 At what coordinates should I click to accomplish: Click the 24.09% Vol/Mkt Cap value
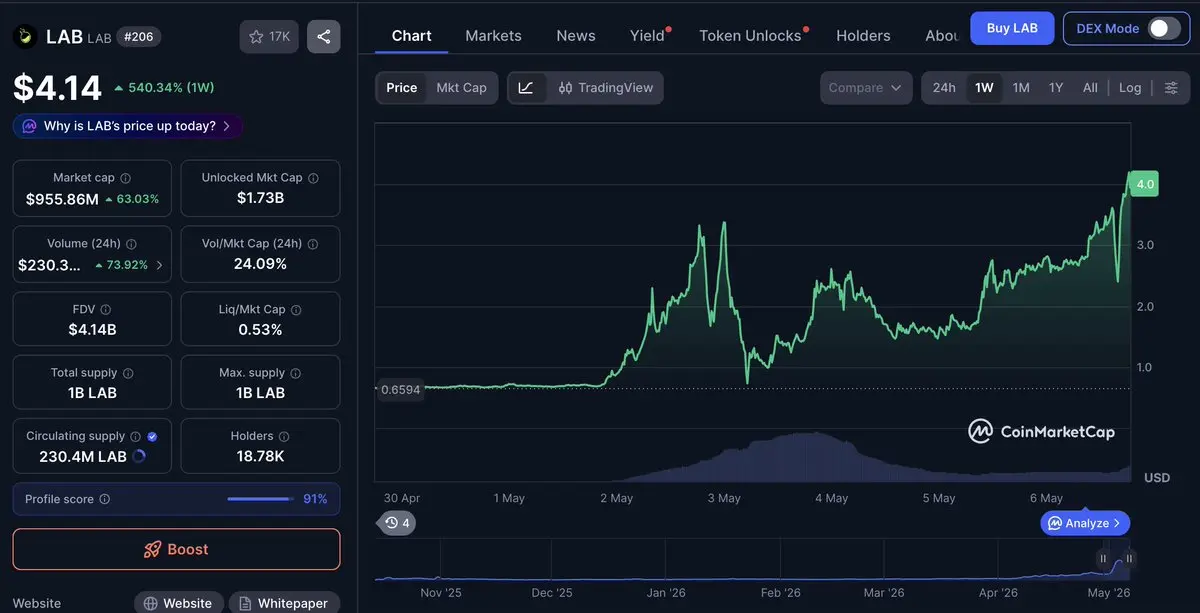pyautogui.click(x=260, y=264)
